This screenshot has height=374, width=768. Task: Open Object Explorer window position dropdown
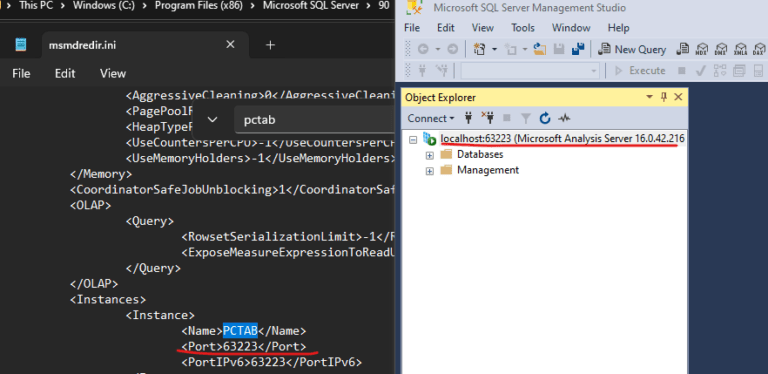point(649,97)
